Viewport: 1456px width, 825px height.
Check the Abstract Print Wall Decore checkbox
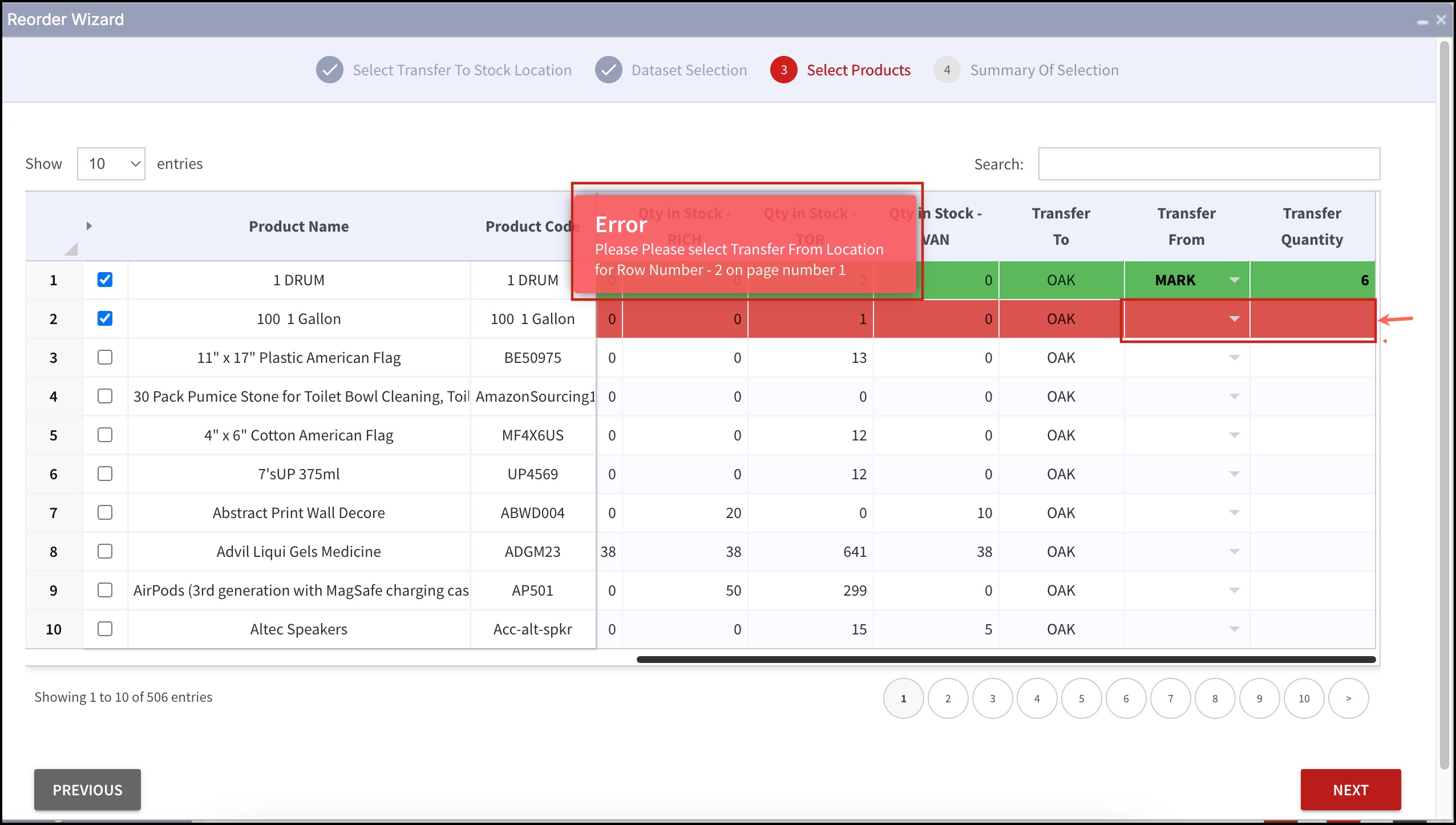point(105,512)
